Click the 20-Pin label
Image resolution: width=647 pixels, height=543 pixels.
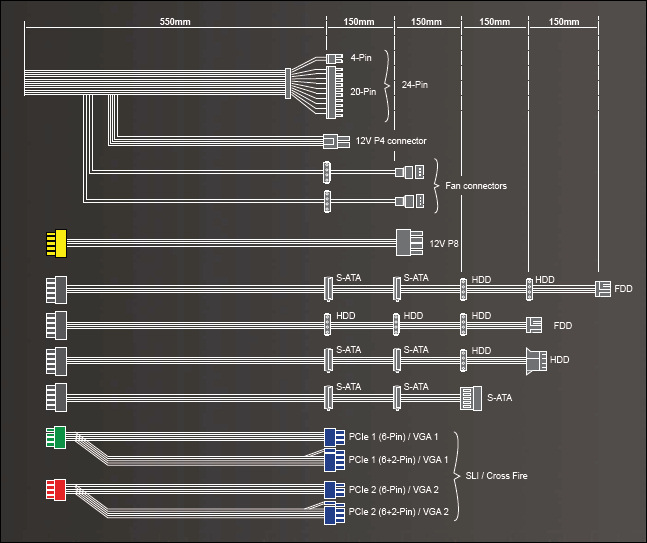pyautogui.click(x=363, y=91)
